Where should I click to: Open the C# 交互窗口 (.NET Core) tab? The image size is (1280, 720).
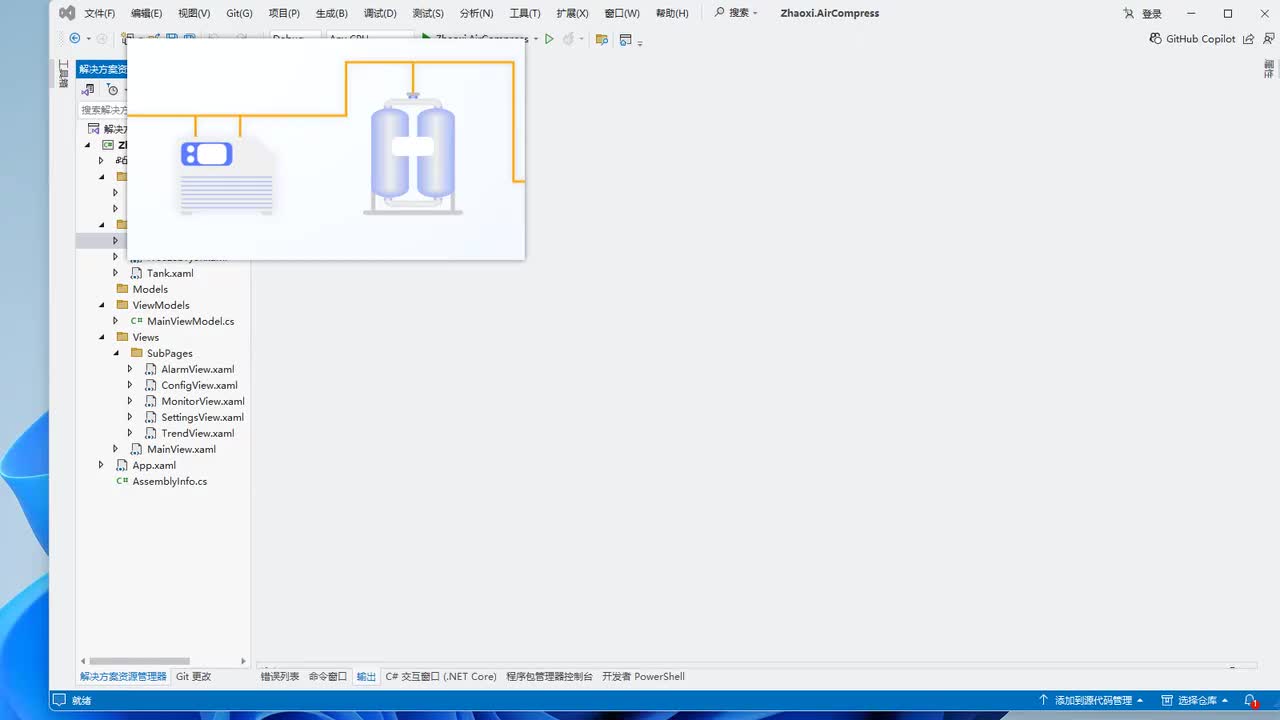coord(441,677)
